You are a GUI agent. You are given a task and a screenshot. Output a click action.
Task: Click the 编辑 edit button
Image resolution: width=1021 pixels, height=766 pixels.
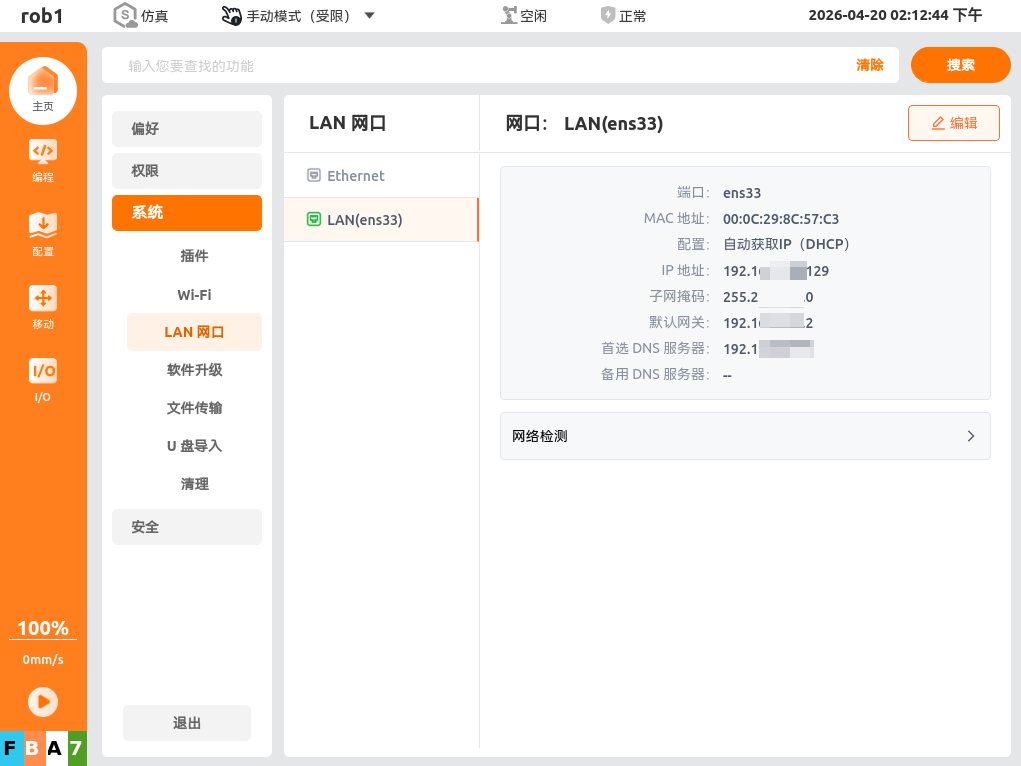pyautogui.click(x=953, y=123)
